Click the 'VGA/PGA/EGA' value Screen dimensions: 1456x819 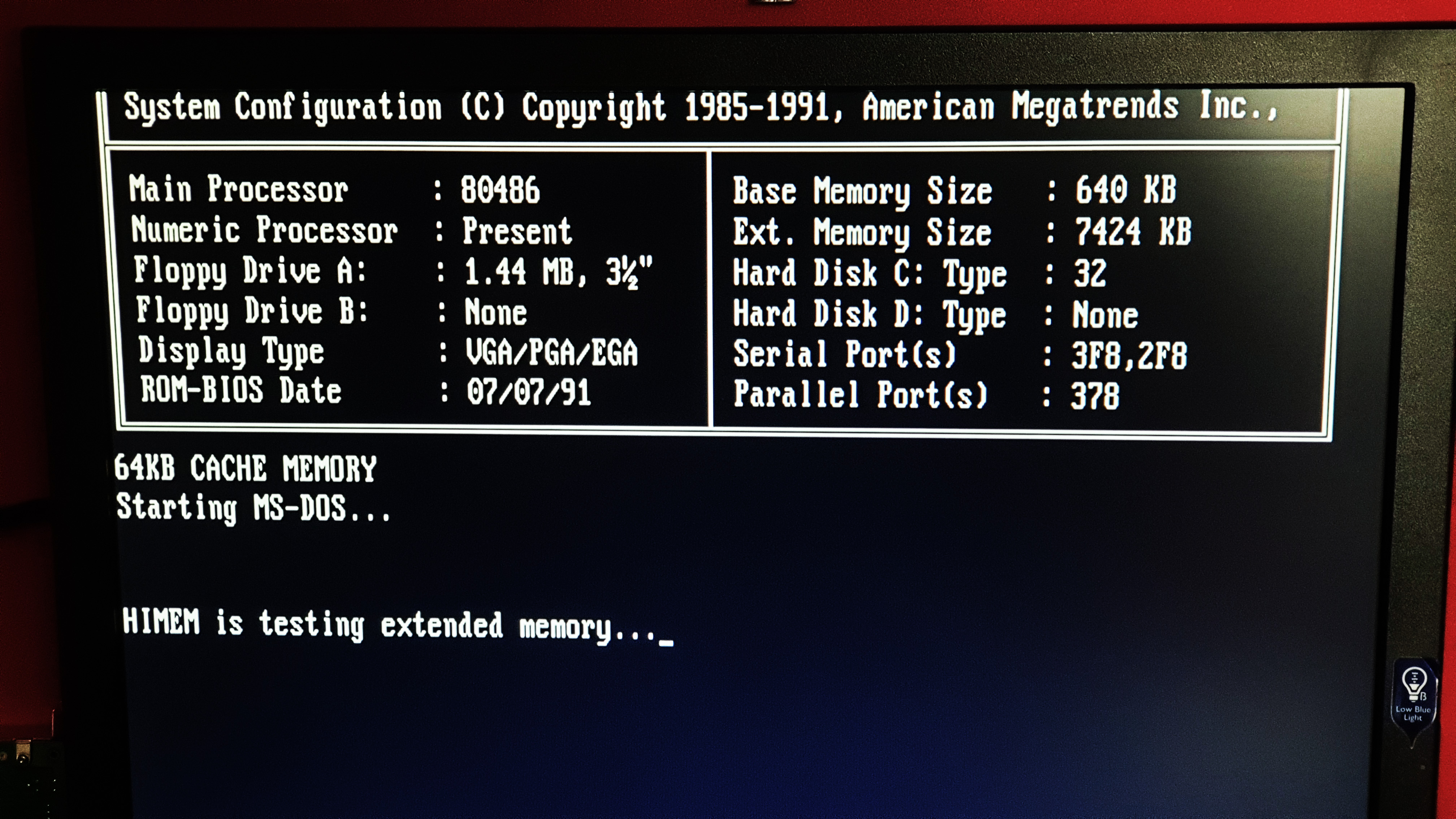(x=551, y=352)
